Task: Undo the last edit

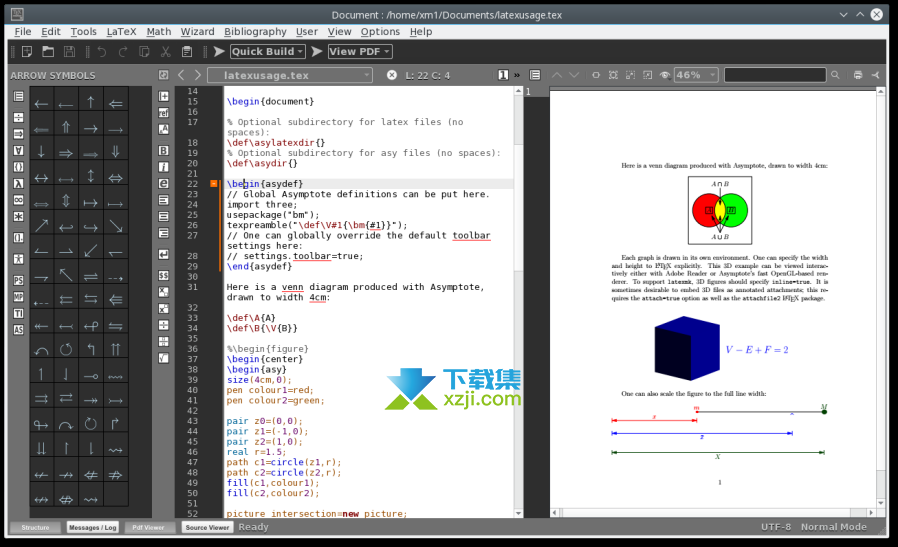Action: [x=102, y=52]
